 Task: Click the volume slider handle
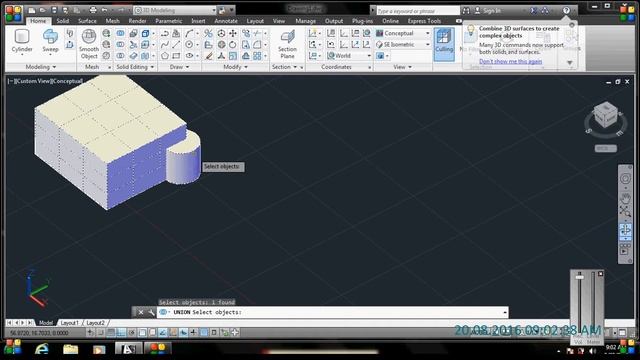pyautogui.click(x=580, y=277)
